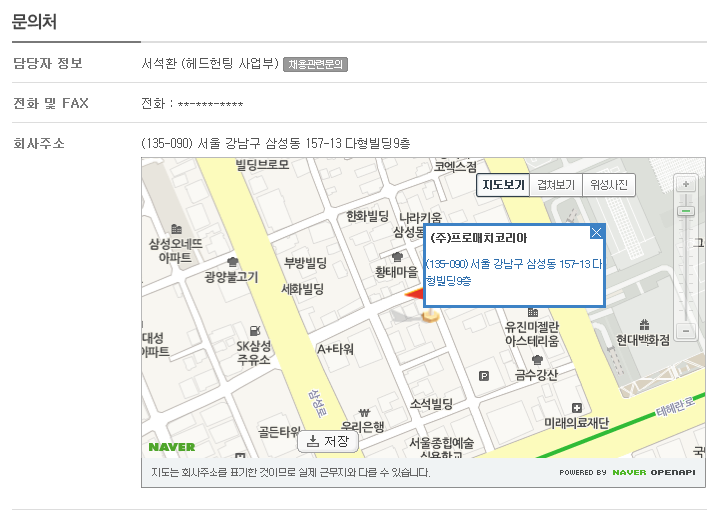Click the zoom in plus button
The height and width of the screenshot is (521, 718).
[x=685, y=184]
